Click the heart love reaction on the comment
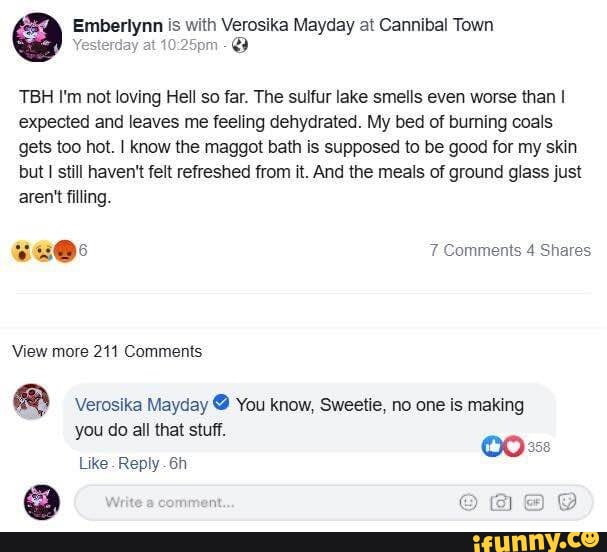607x552 pixels. (x=513, y=446)
